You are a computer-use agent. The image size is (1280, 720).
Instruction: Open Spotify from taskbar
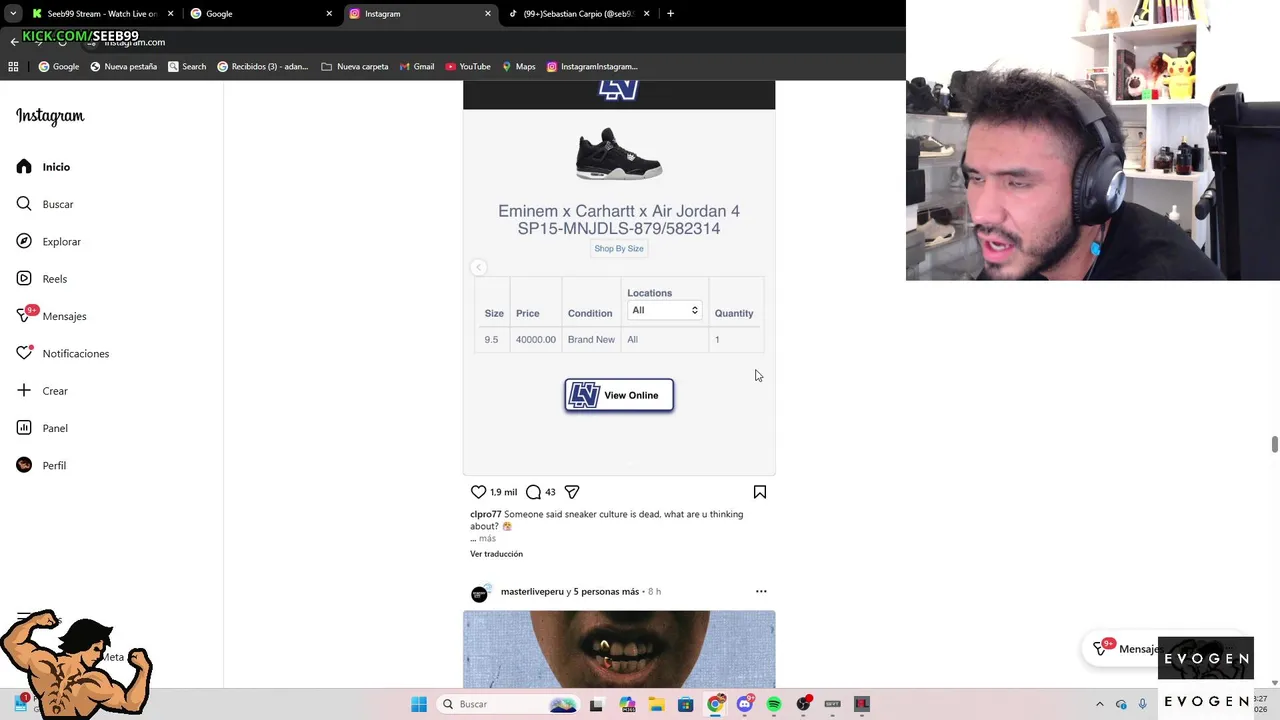click(774, 704)
